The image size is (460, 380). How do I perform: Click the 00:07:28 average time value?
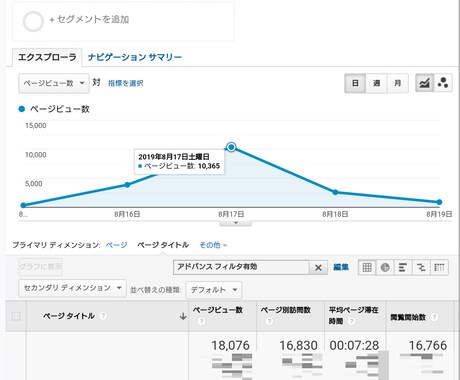click(354, 345)
